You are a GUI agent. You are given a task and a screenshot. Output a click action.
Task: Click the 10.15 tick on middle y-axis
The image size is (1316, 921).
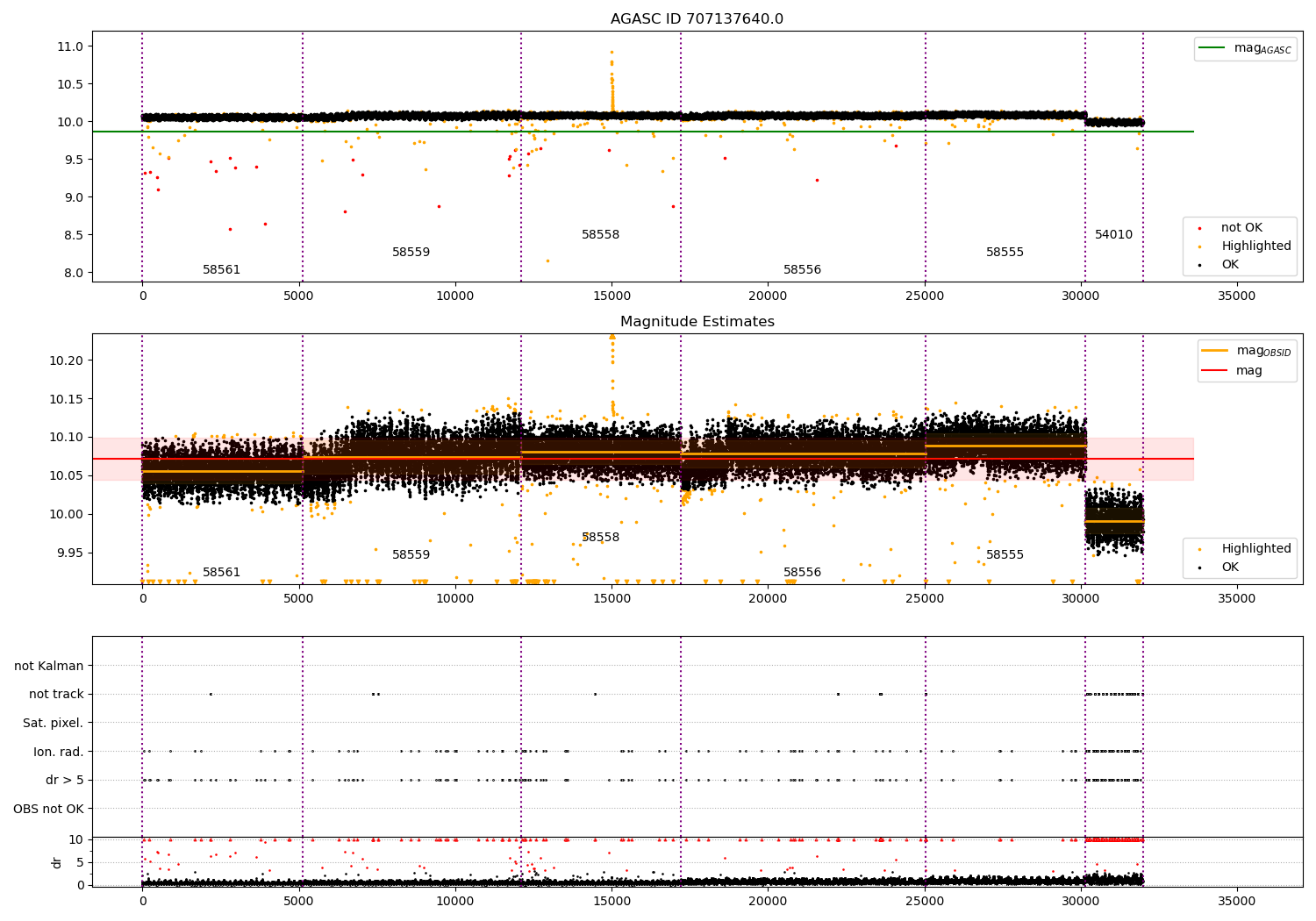tap(66, 399)
